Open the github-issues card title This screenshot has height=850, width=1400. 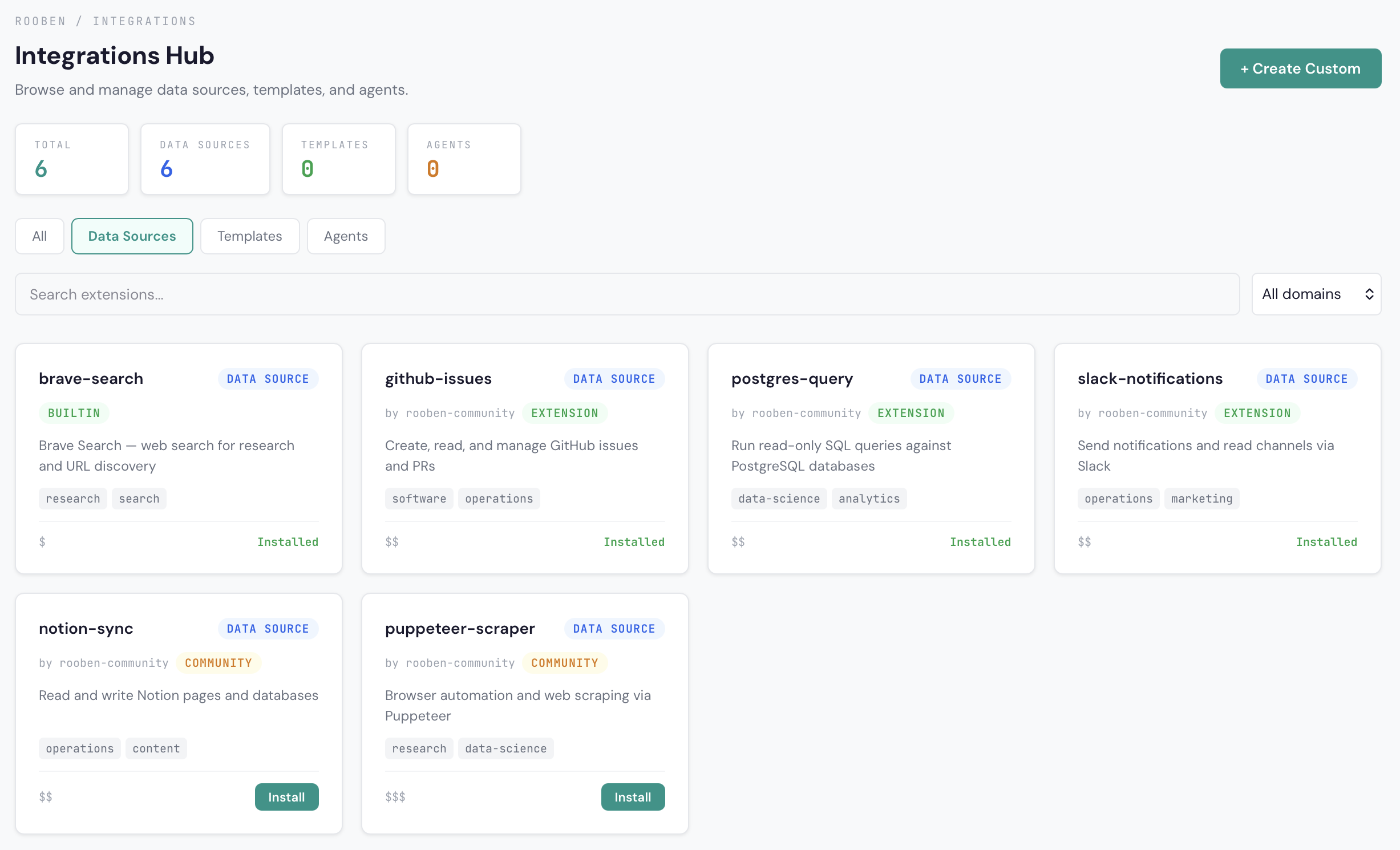(438, 379)
